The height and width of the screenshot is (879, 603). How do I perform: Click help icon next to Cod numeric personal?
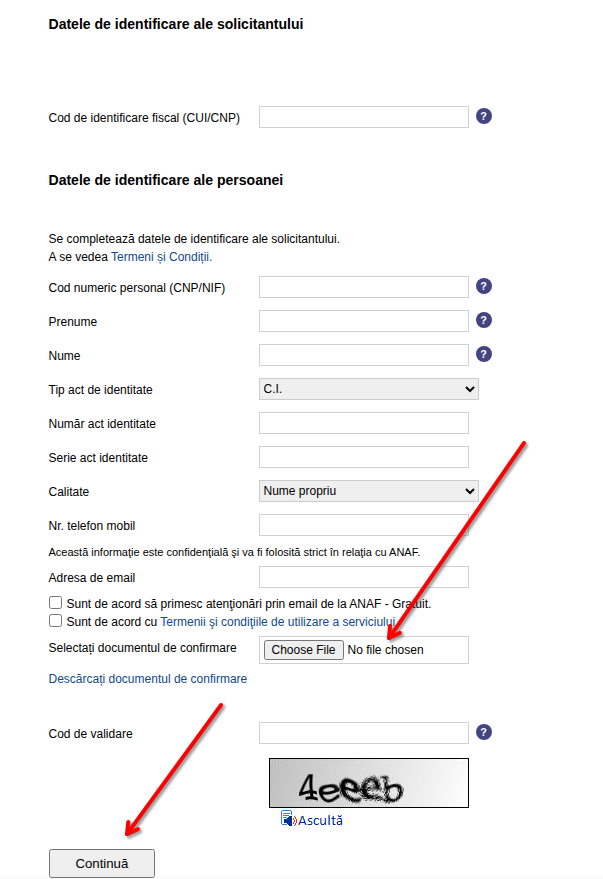484,286
